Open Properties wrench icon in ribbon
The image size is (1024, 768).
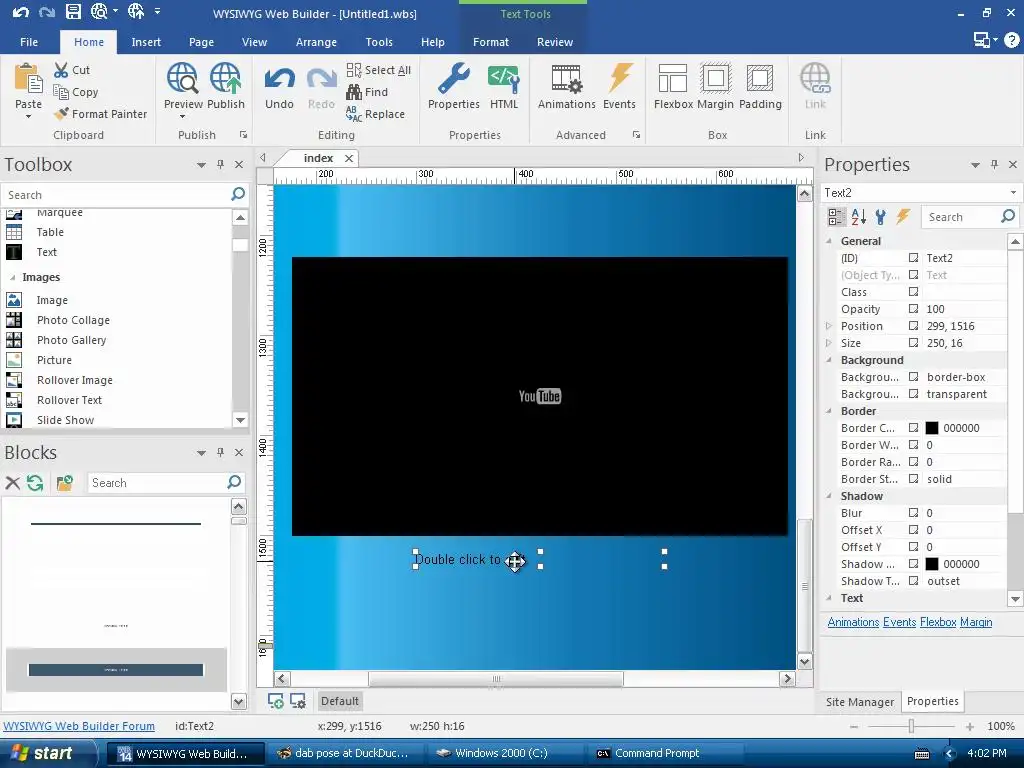click(453, 78)
